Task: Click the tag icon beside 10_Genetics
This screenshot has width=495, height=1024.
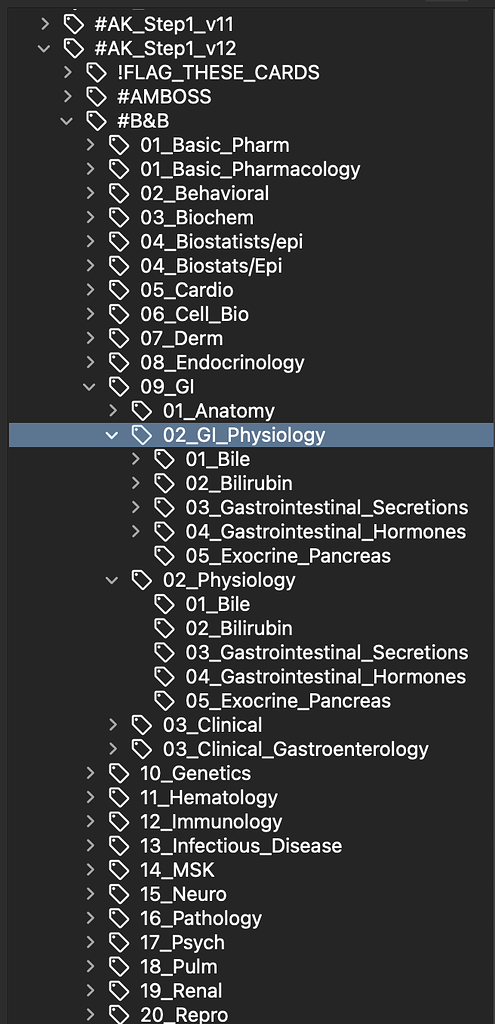Action: (x=119, y=773)
